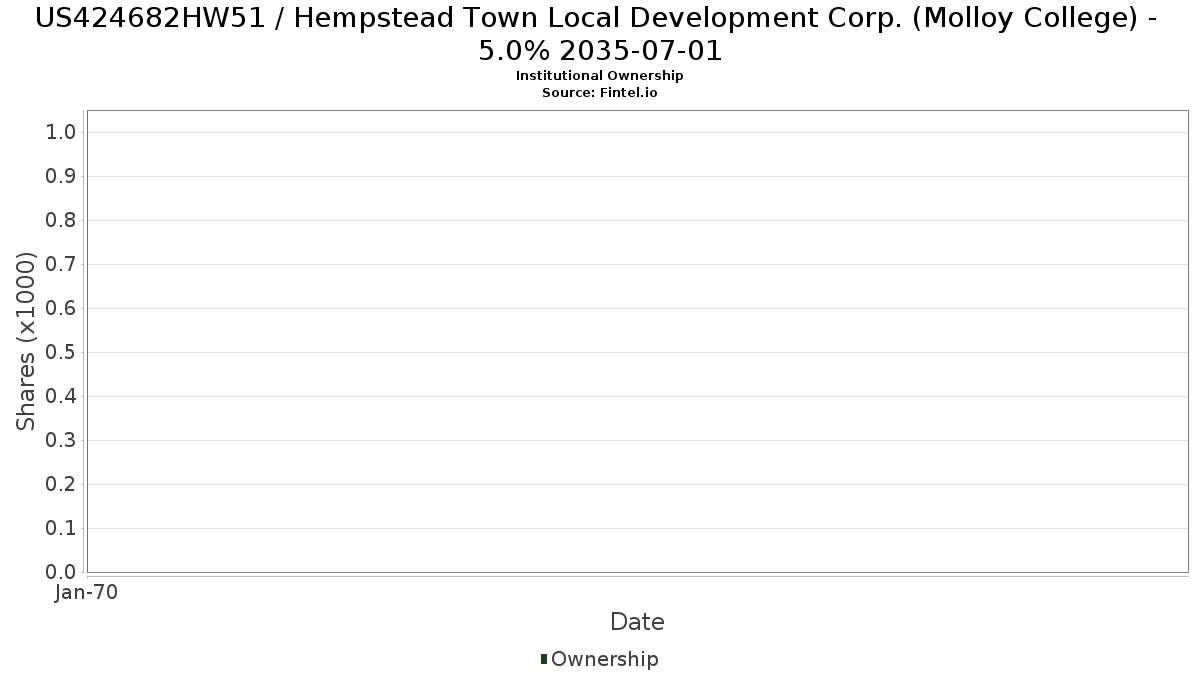Click the Jan-70 x-axis tick label
This screenshot has height=675, width=1200.
pos(87,593)
